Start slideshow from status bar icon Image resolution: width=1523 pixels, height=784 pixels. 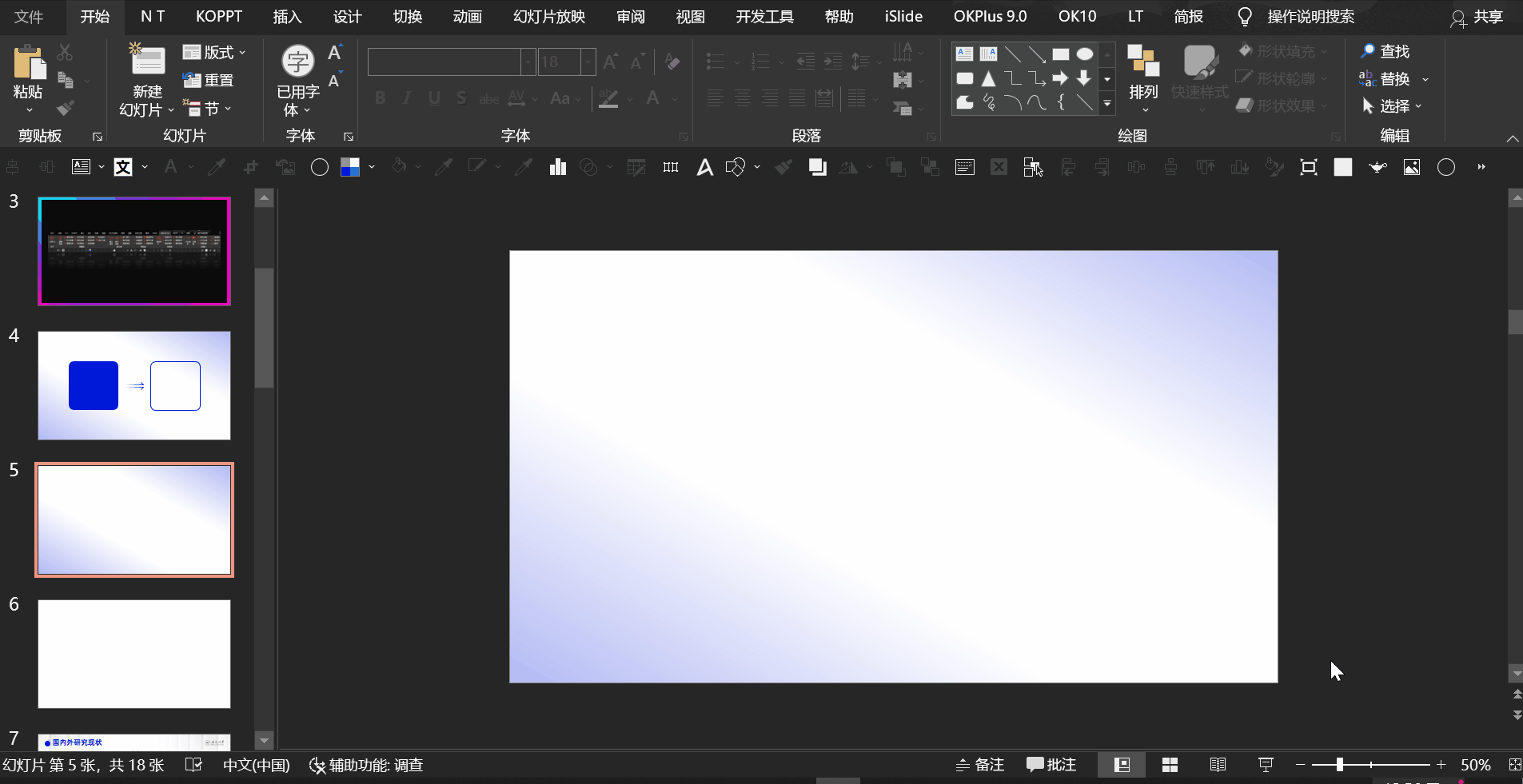pos(1265,765)
